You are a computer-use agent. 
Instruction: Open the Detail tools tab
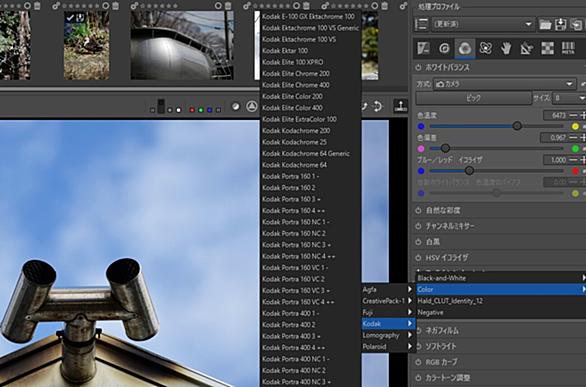coord(444,48)
